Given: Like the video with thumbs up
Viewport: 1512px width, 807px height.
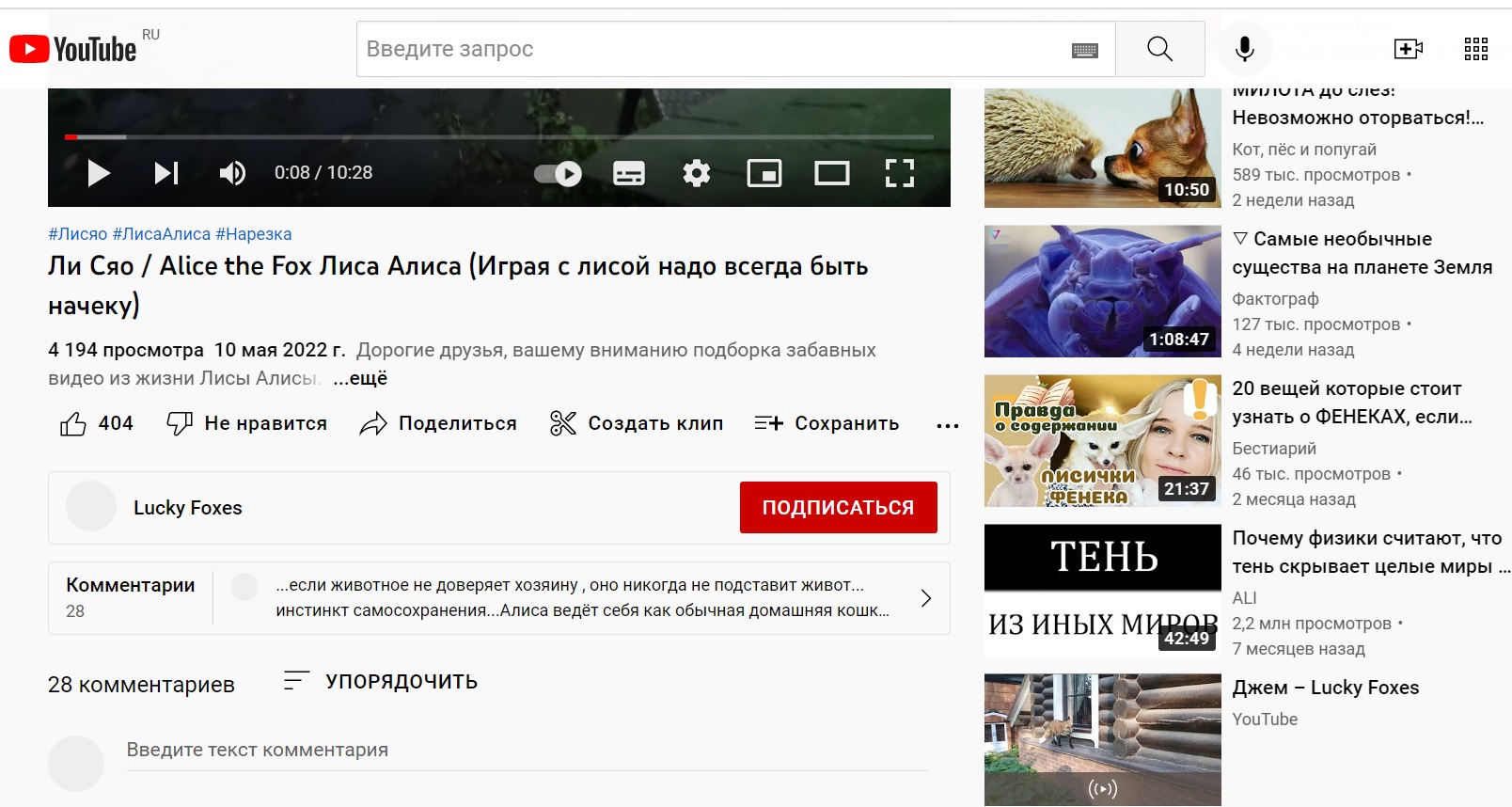Looking at the screenshot, I should [97, 423].
